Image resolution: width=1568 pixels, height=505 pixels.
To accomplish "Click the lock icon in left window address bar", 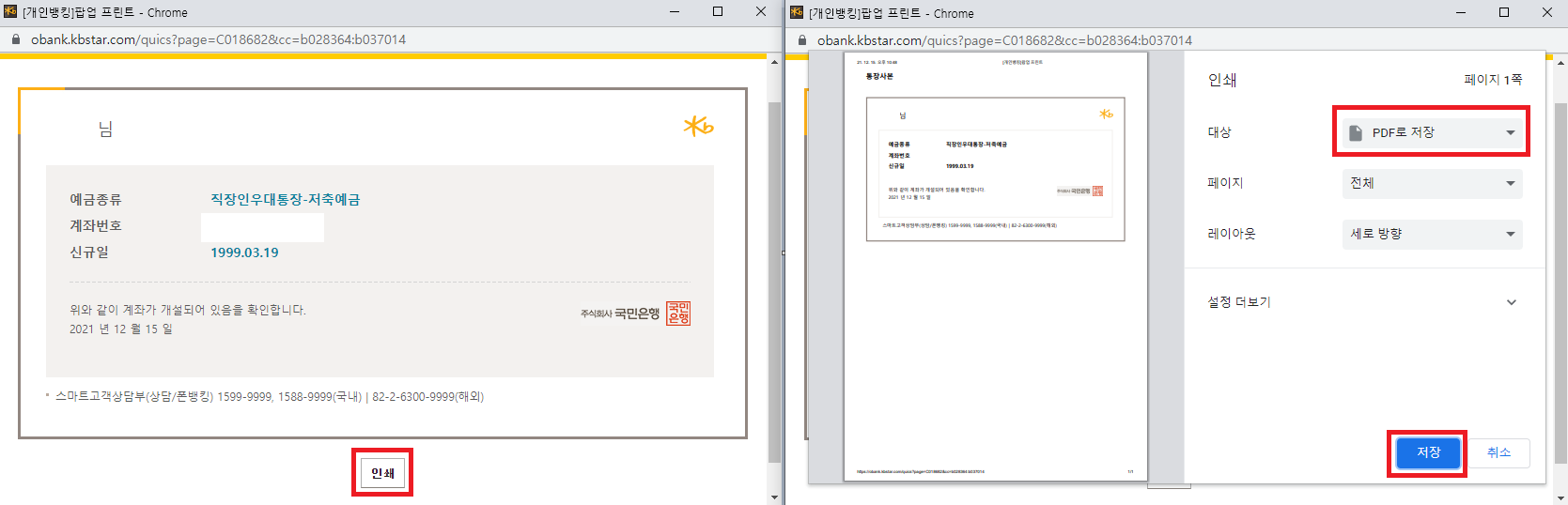I will [x=16, y=39].
